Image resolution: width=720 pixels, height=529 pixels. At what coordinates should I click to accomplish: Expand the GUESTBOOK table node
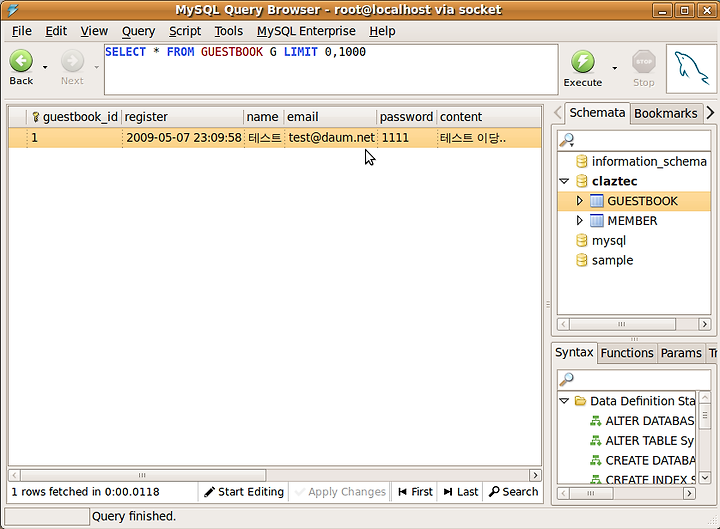[x=579, y=201]
